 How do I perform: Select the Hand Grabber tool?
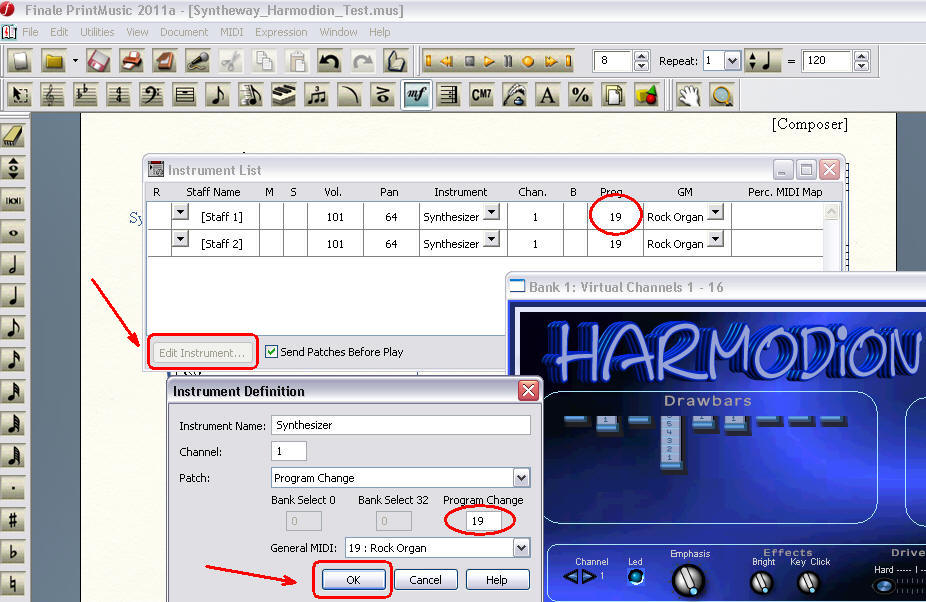coord(689,95)
